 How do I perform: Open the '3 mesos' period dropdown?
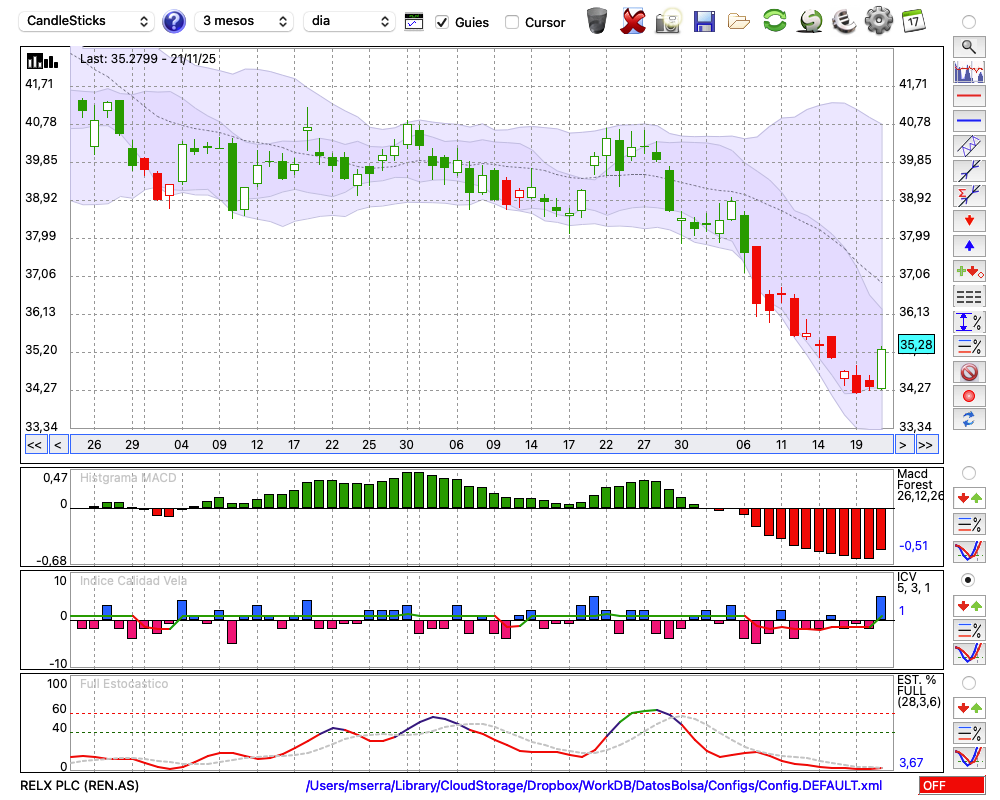coord(244,21)
